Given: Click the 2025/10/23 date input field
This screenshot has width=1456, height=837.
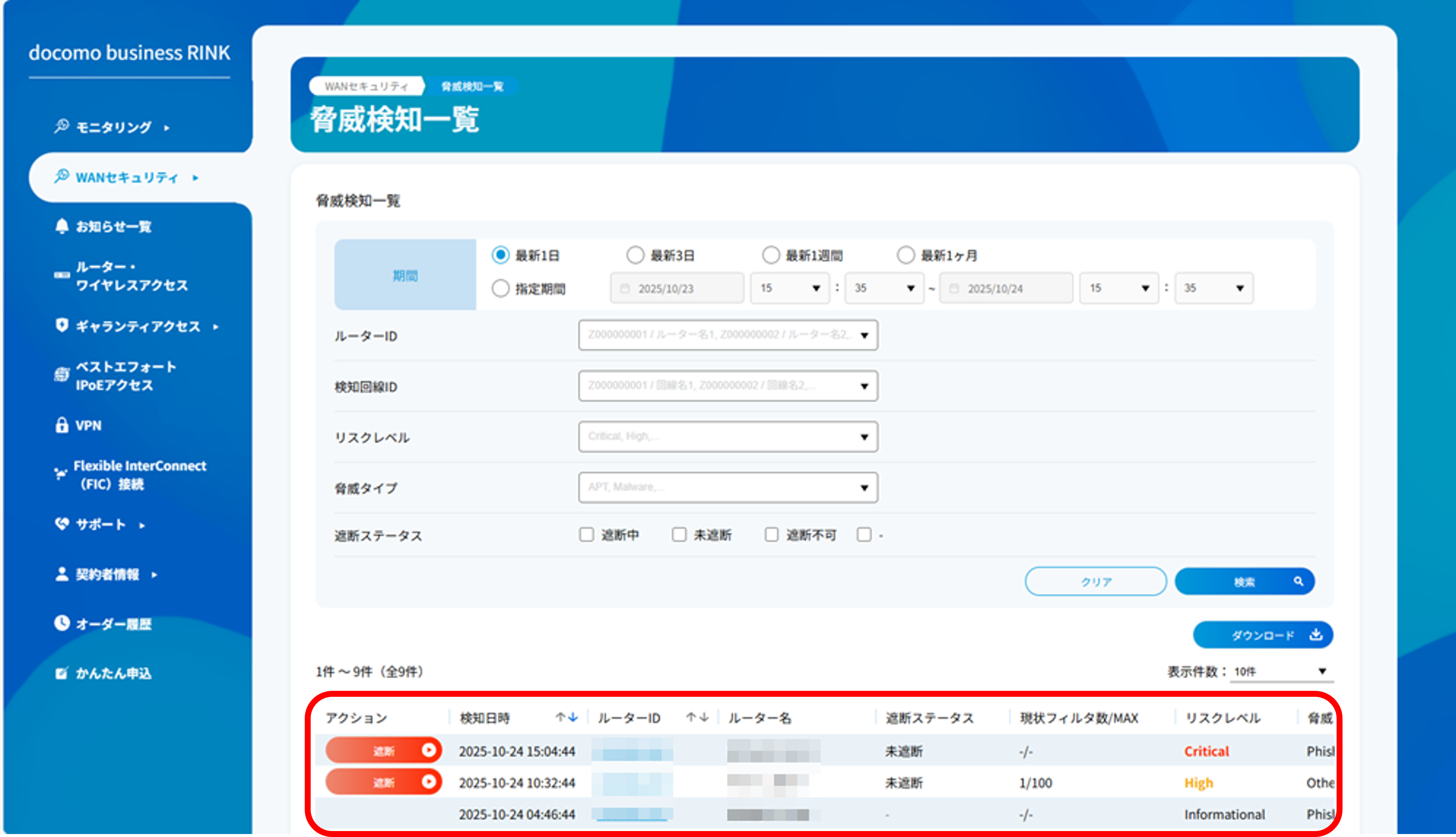Looking at the screenshot, I should pos(677,288).
